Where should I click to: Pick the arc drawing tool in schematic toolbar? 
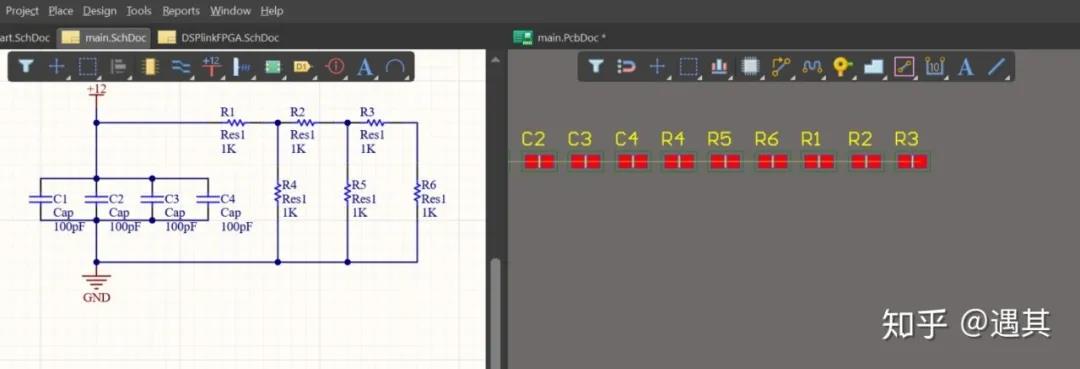(x=395, y=66)
